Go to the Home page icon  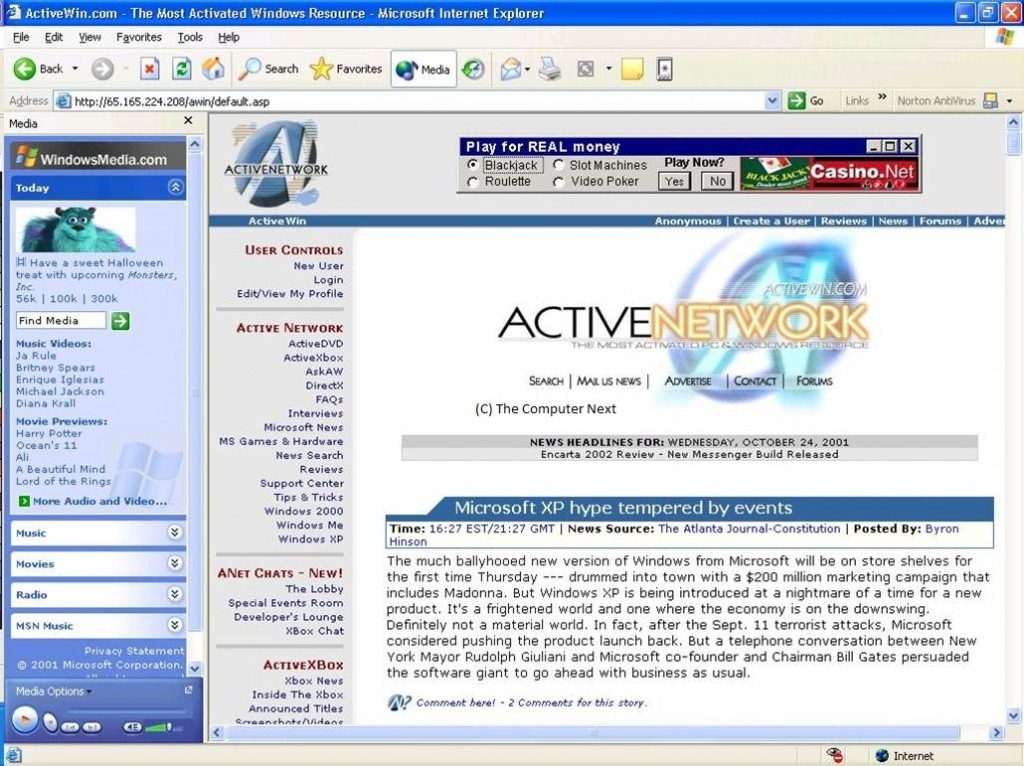(213, 69)
